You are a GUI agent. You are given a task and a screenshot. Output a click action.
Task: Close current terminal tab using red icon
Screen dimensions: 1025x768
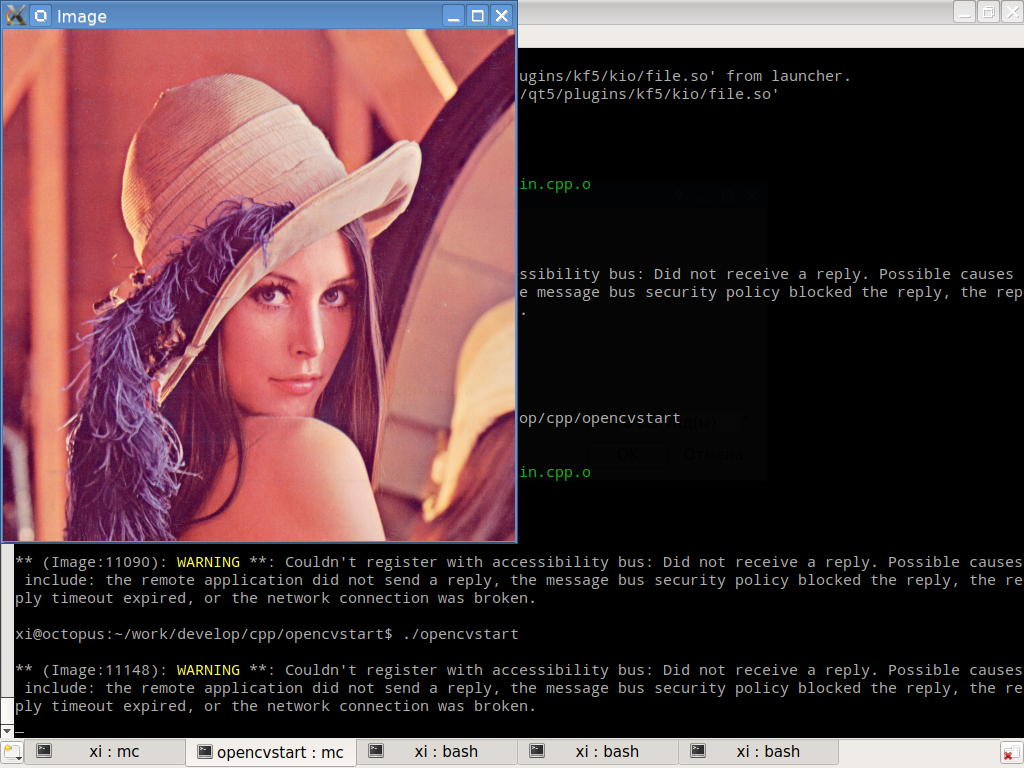click(x=1011, y=753)
